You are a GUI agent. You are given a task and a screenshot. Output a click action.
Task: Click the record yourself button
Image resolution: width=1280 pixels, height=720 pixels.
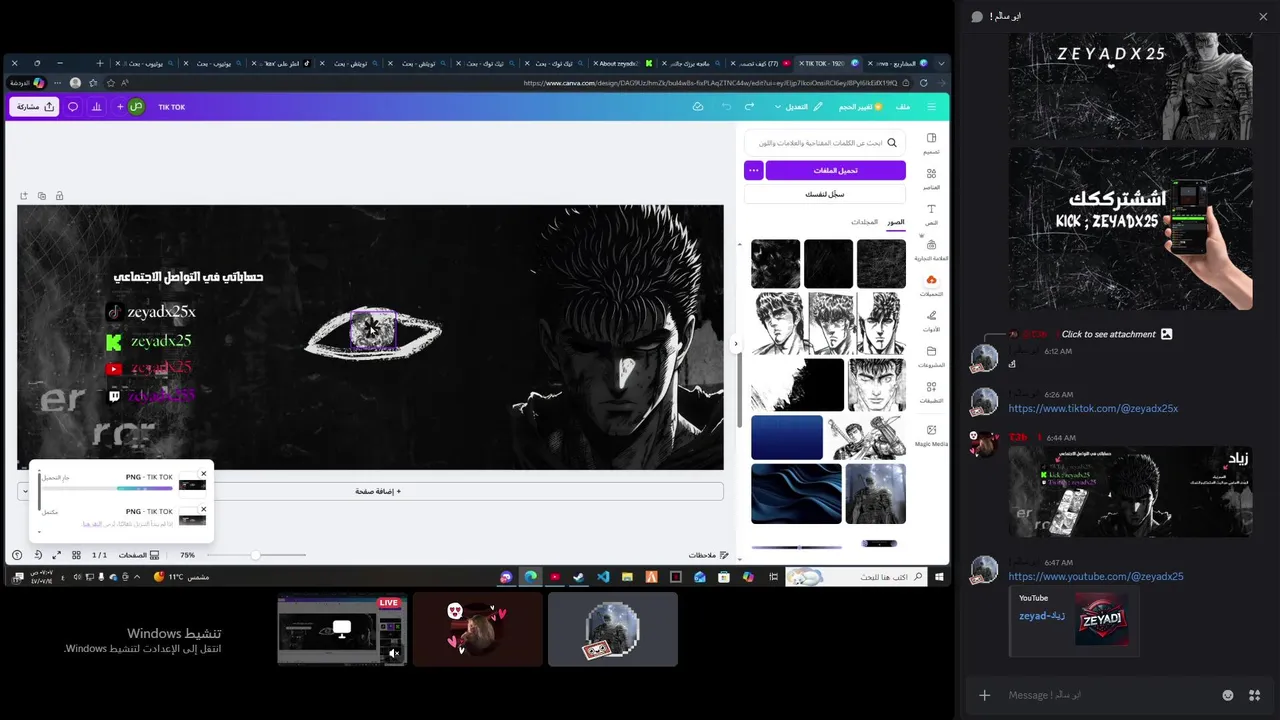point(825,194)
